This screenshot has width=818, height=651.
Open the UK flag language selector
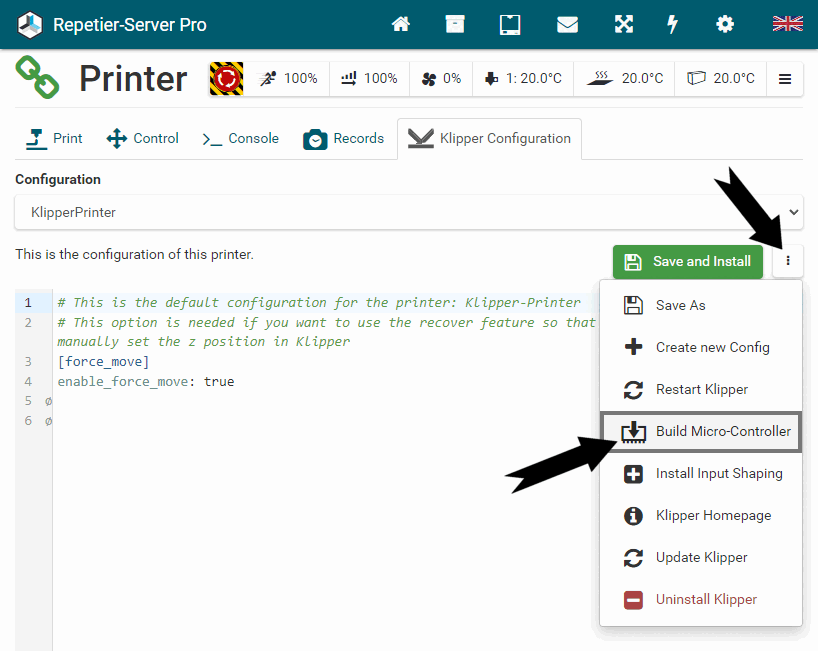pyautogui.click(x=787, y=24)
